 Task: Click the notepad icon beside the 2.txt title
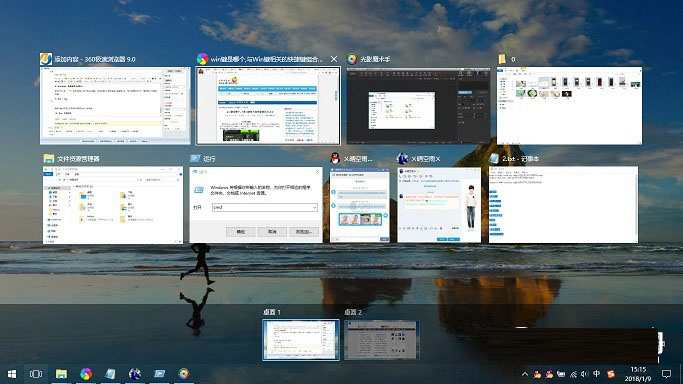pyautogui.click(x=494, y=158)
